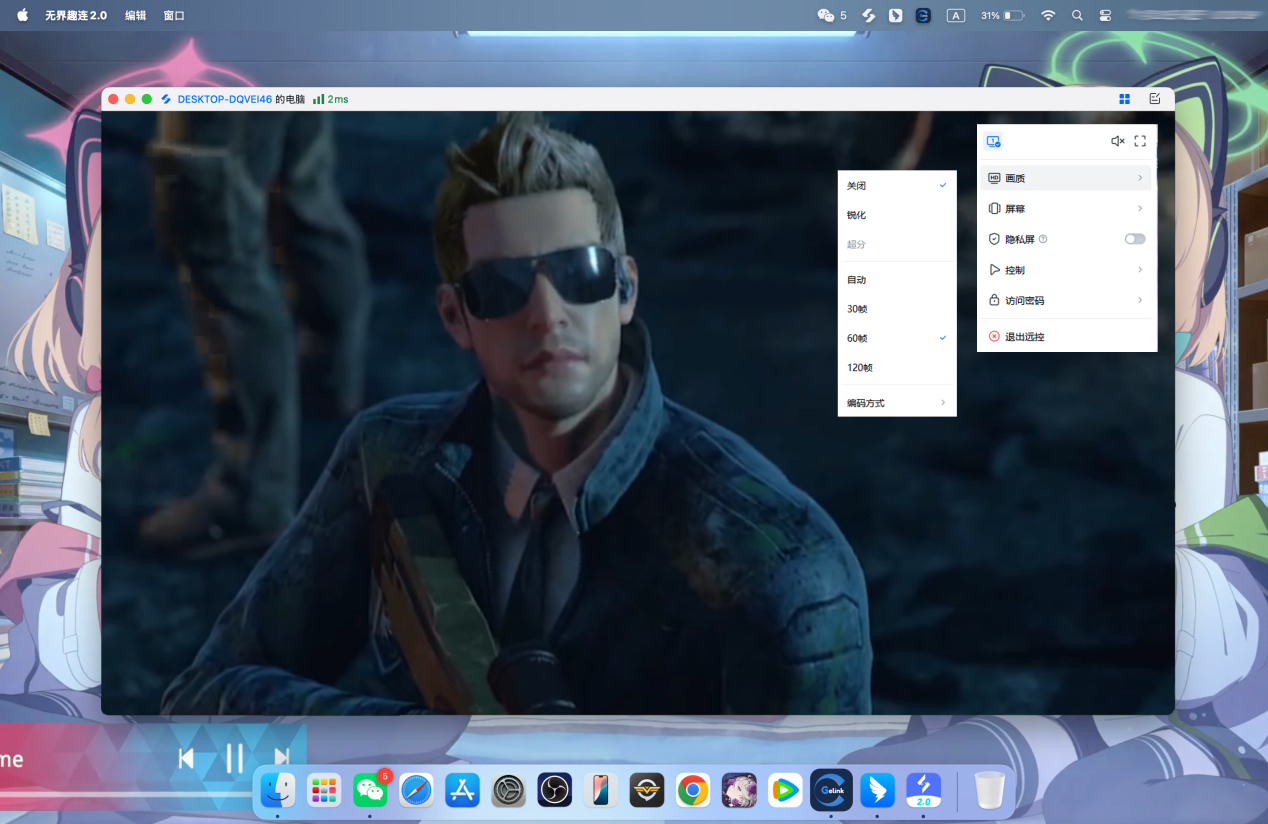The height and width of the screenshot is (824, 1268).
Task: Open the 控制 control submenu
Action: pyautogui.click(x=1066, y=270)
